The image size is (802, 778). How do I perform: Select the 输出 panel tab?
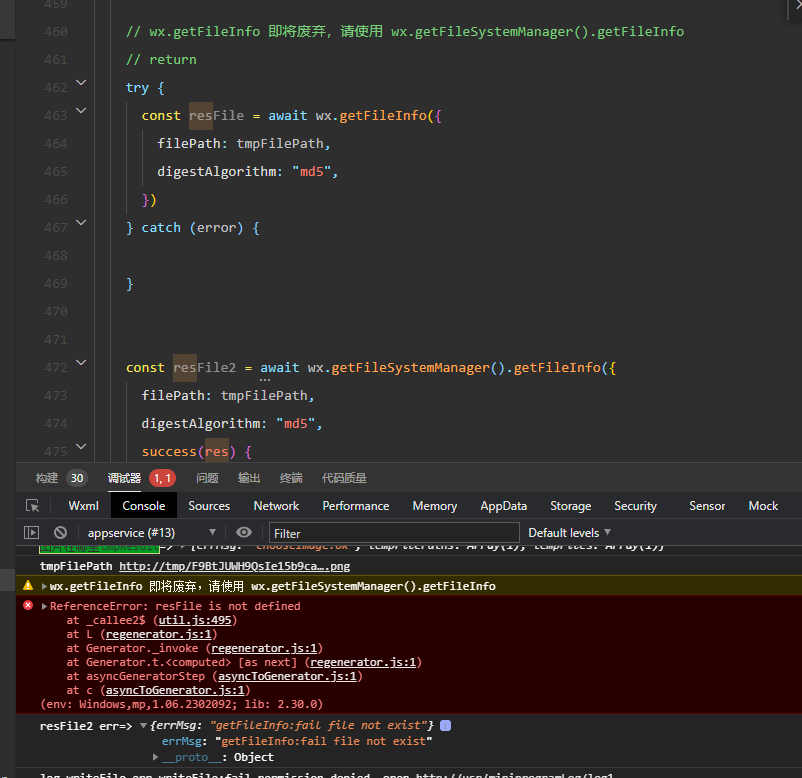pos(249,478)
